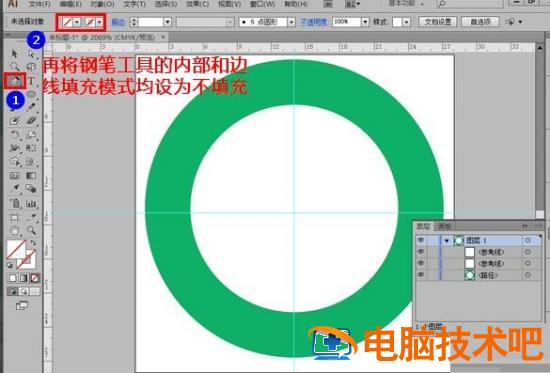
Task: Click the 首选项 button
Action: [481, 22]
